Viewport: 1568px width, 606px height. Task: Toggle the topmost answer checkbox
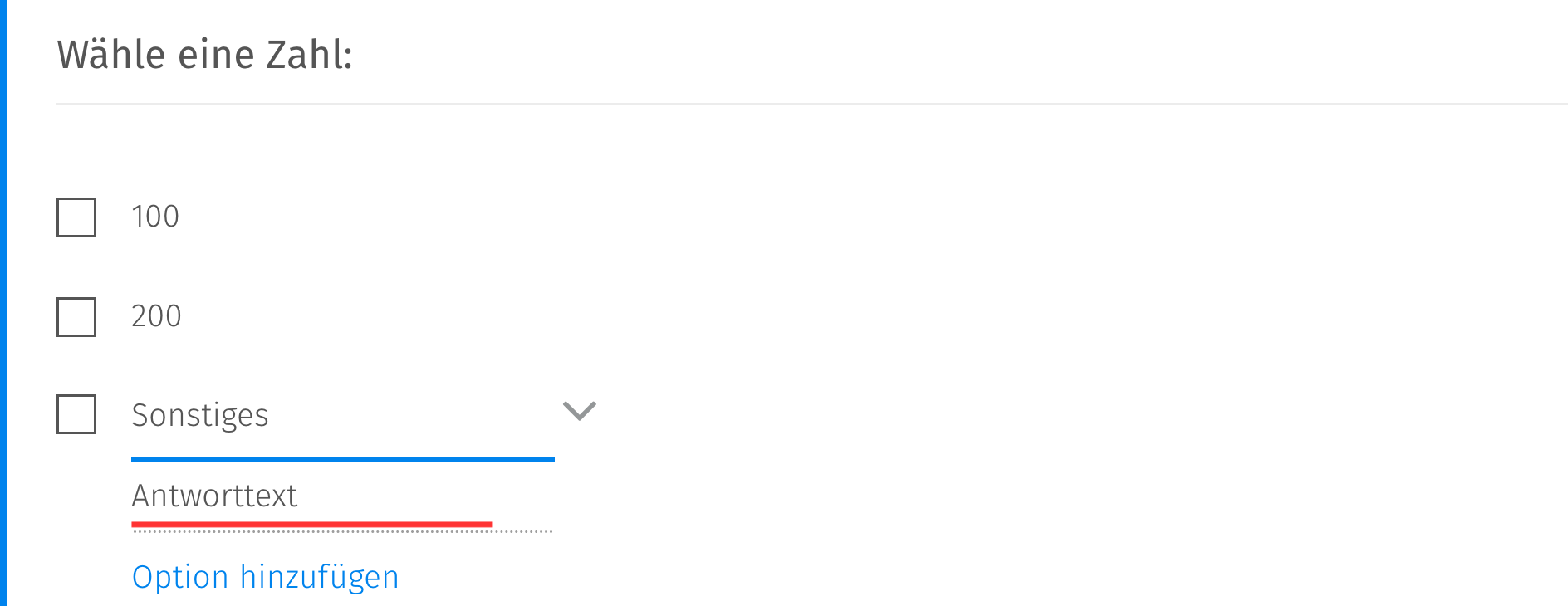76,217
